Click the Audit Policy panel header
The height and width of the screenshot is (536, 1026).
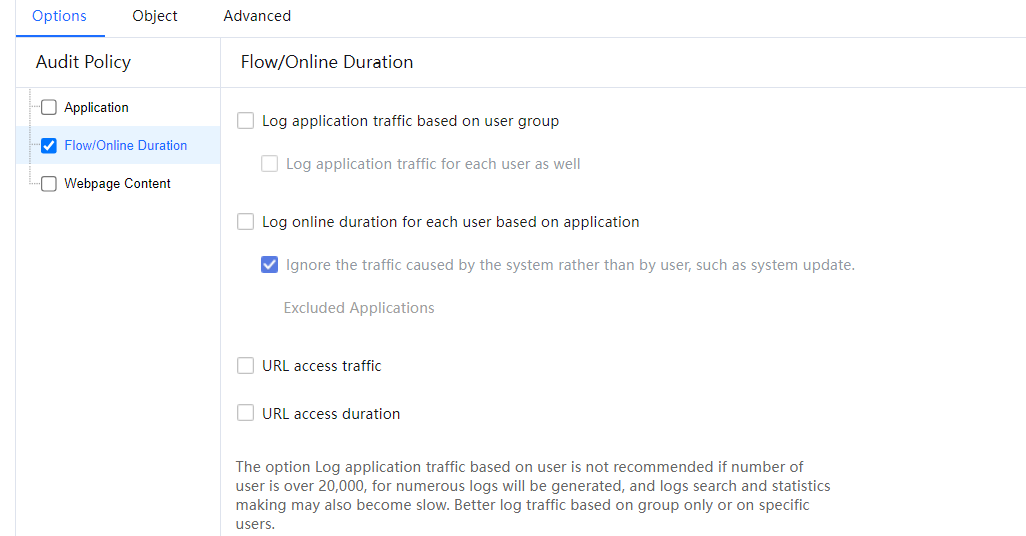(x=83, y=62)
